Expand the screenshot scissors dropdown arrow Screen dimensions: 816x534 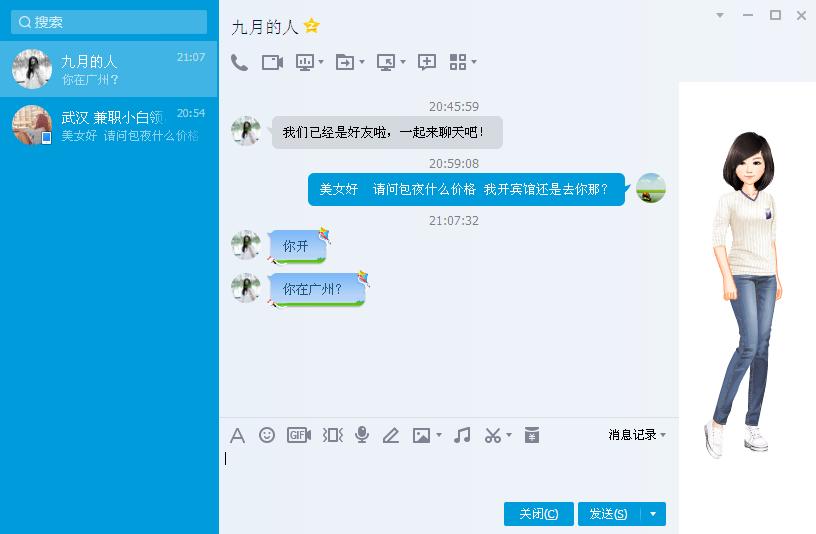tap(508, 435)
